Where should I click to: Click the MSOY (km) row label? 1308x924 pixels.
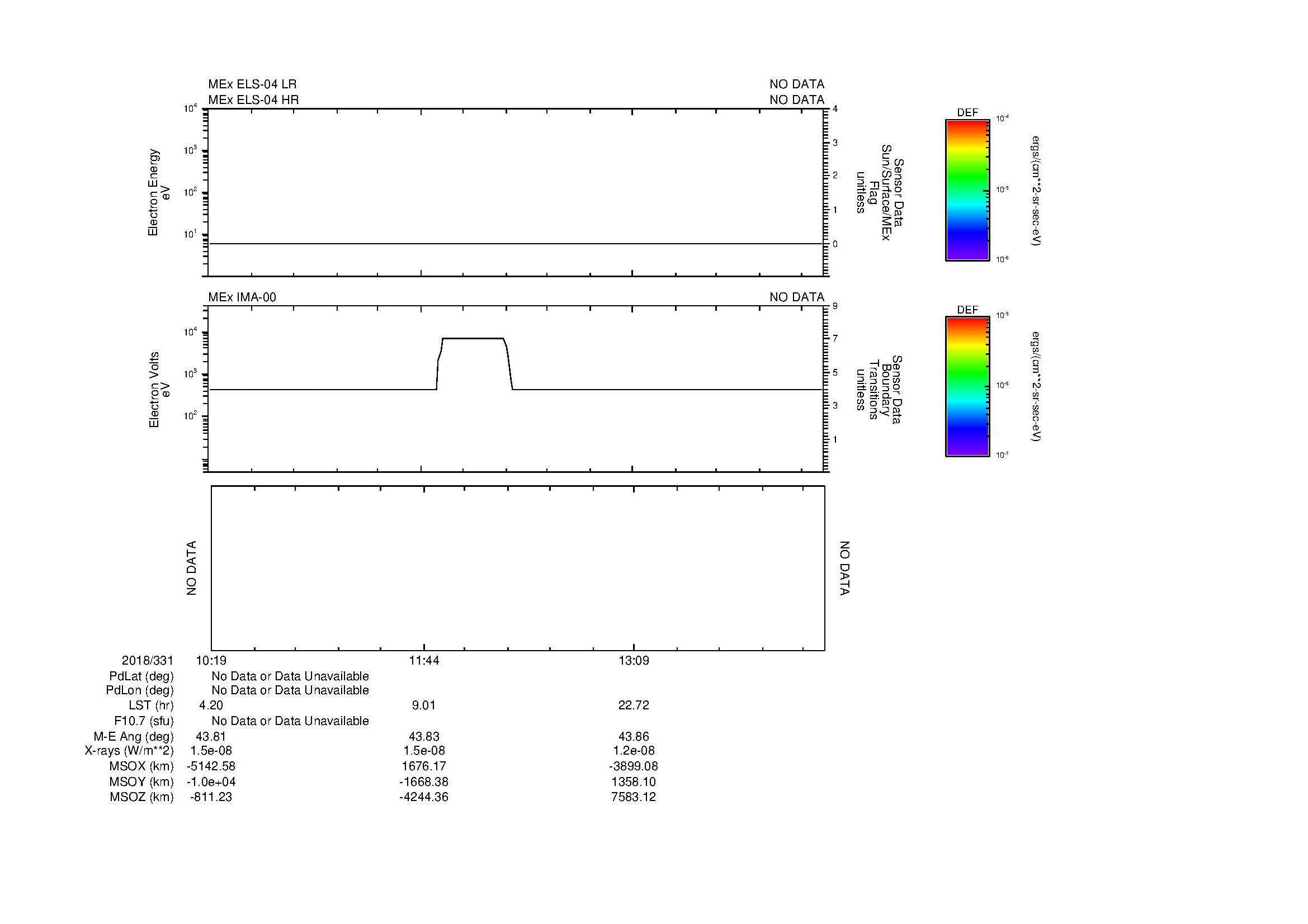click(x=141, y=781)
